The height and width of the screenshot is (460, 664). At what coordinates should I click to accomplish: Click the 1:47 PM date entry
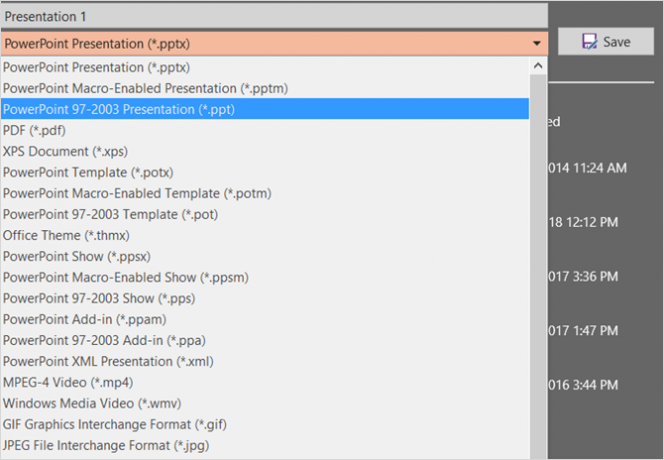[583, 331]
